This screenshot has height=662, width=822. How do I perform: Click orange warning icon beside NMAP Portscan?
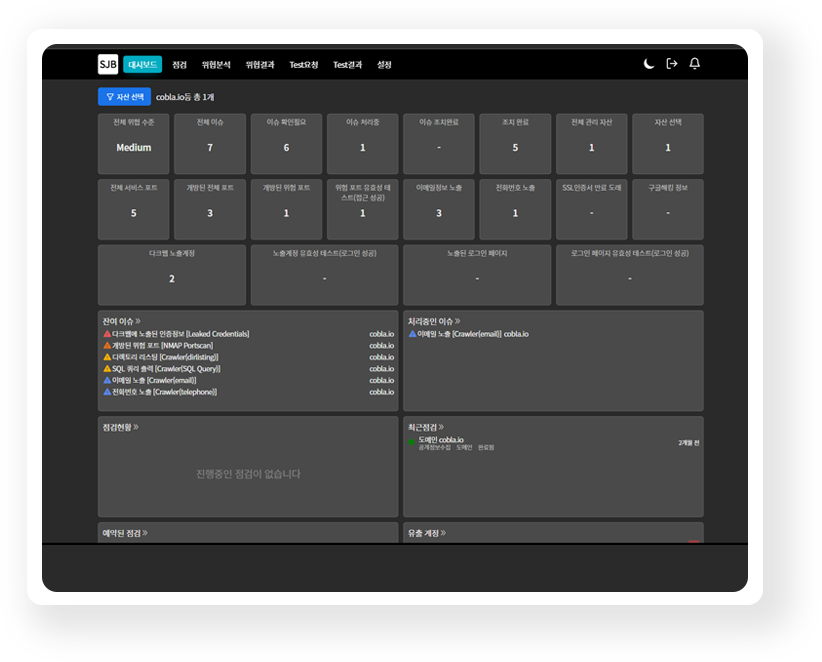point(107,346)
